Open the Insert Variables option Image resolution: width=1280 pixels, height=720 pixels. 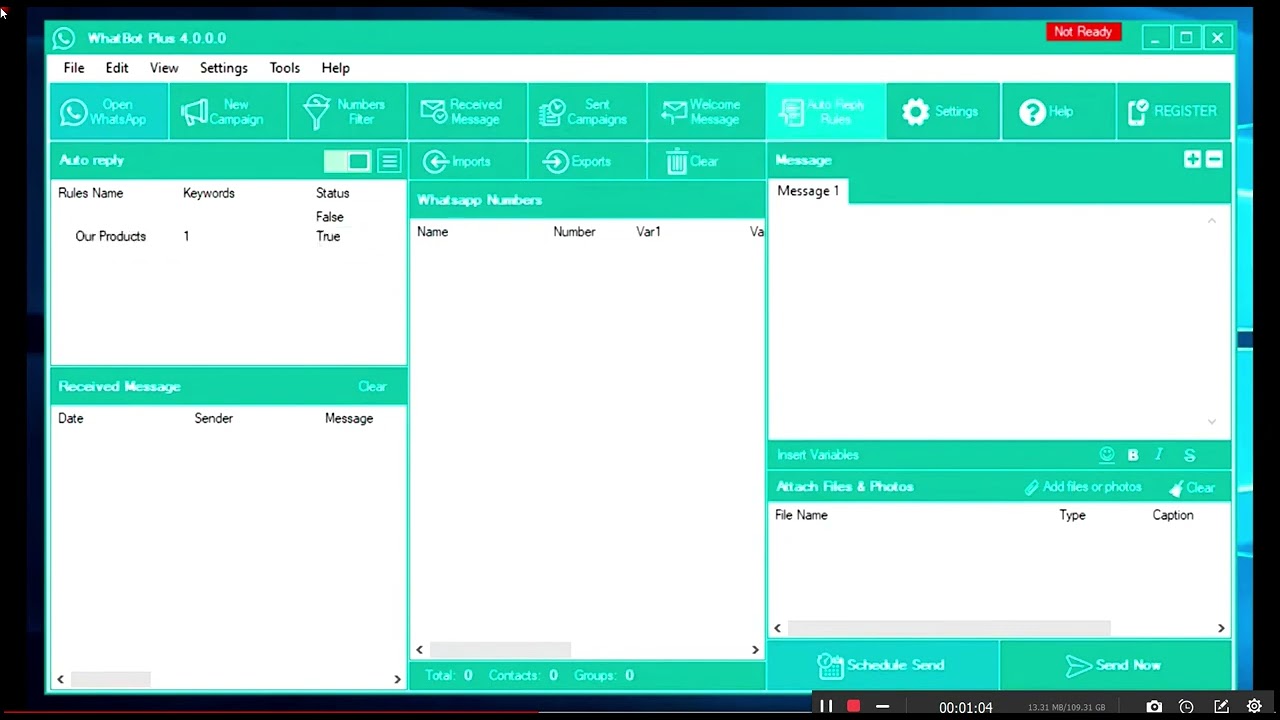(818, 455)
